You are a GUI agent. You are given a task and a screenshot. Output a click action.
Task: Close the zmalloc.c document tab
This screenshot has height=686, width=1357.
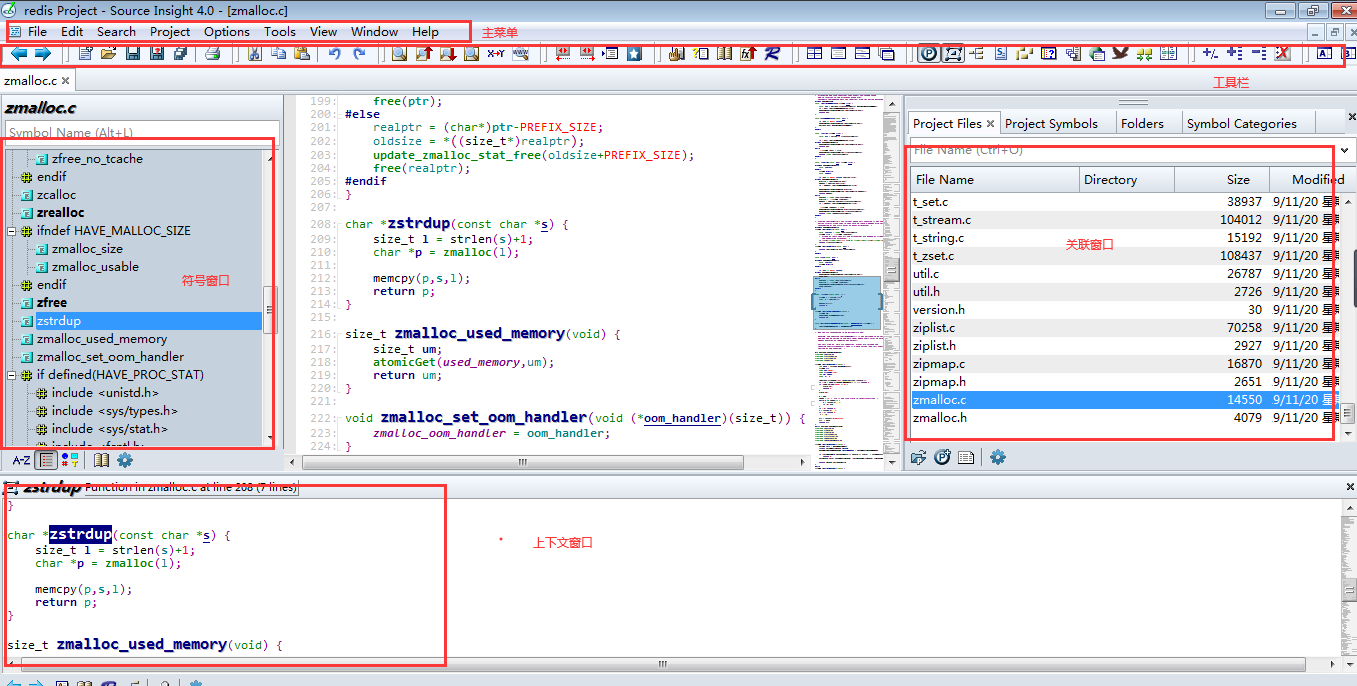[x=65, y=80]
